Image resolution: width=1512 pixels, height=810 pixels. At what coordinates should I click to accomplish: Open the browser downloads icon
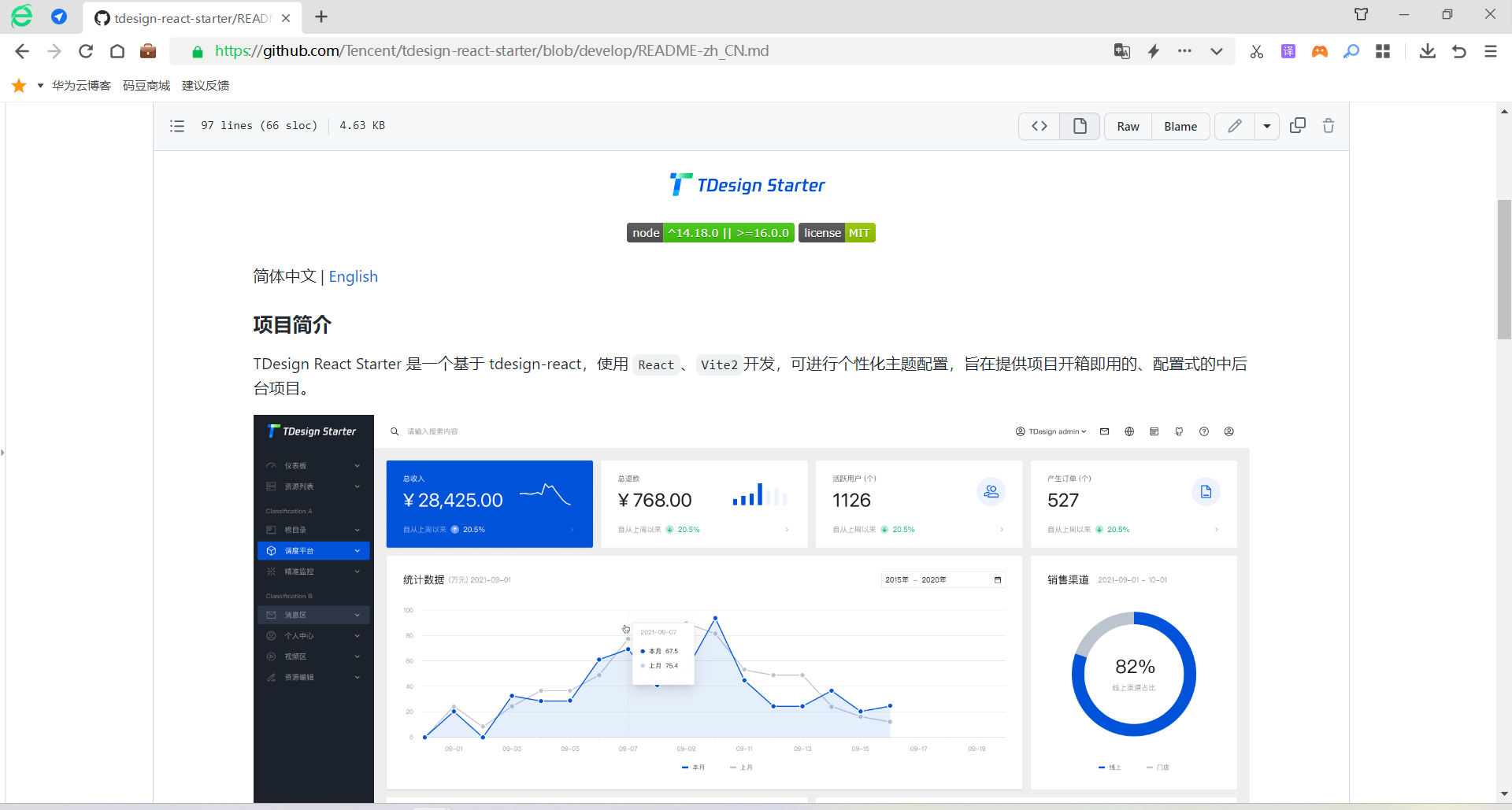[1428, 51]
